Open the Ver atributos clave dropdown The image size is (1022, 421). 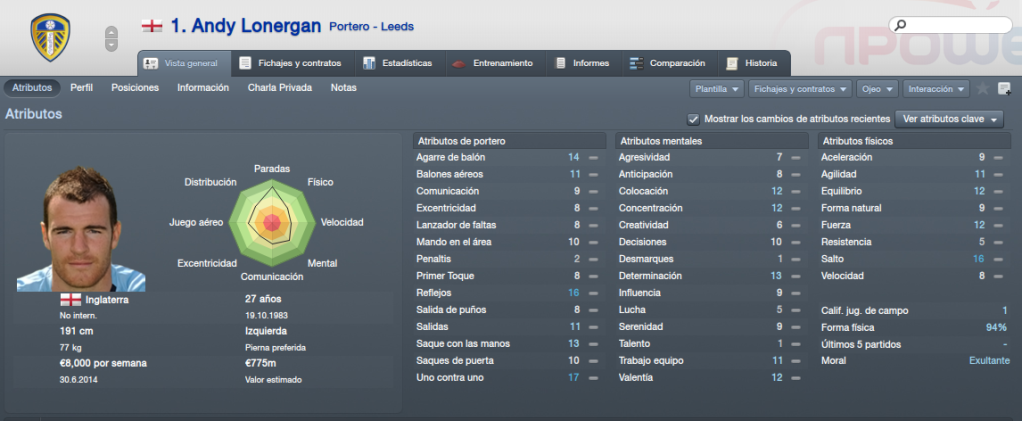950,119
